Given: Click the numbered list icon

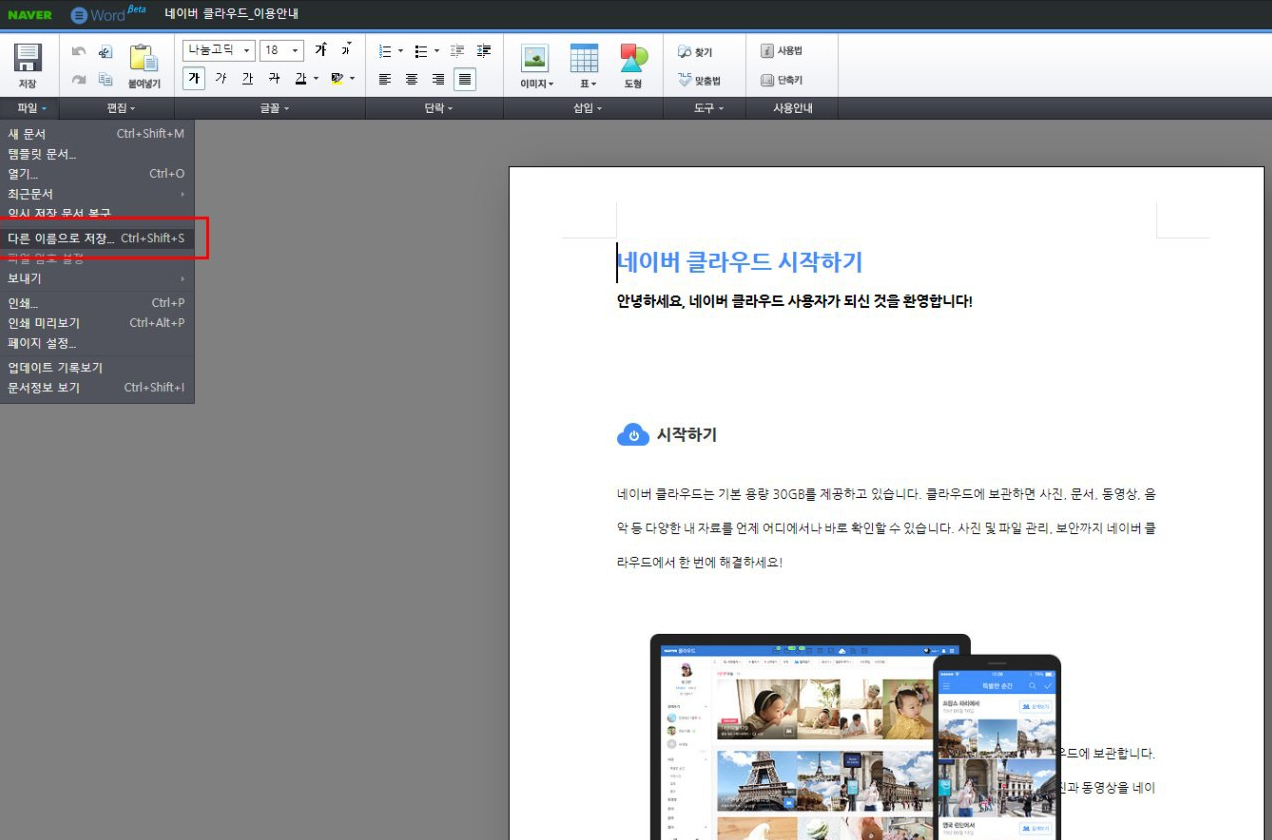Looking at the screenshot, I should [385, 51].
